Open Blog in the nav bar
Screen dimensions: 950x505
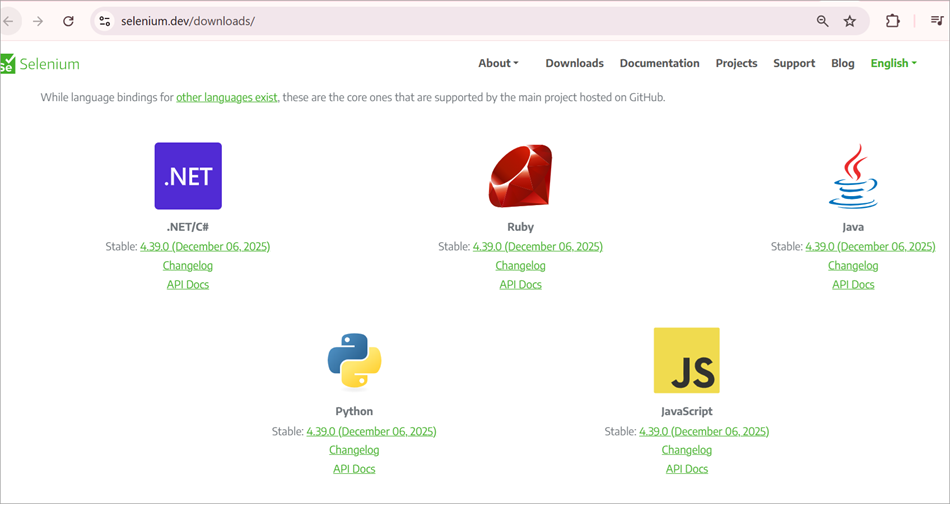coord(843,63)
